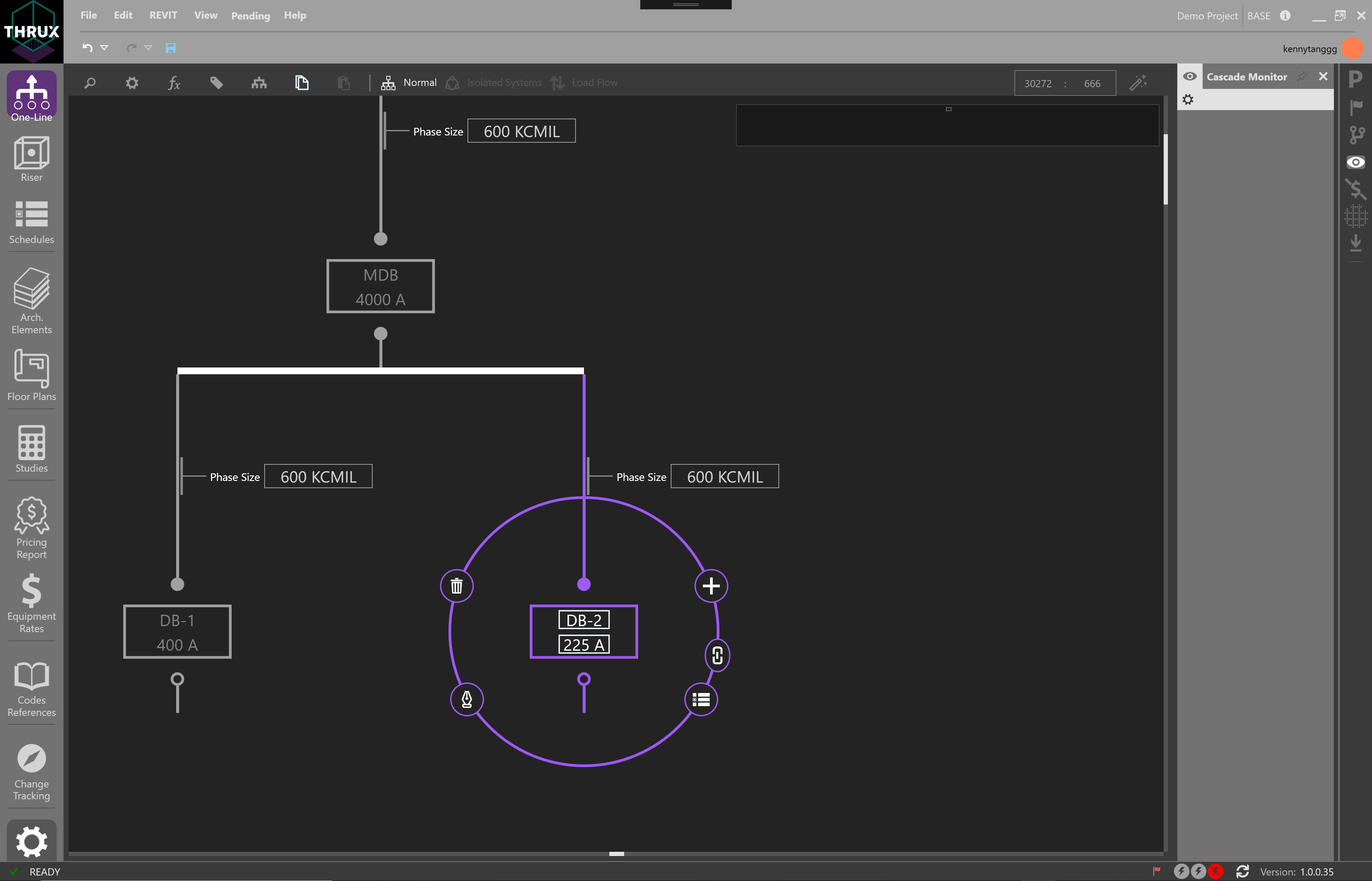Image resolution: width=1372 pixels, height=881 pixels.
Task: Pin the Cascade Monitor panel
Action: tap(1302, 76)
